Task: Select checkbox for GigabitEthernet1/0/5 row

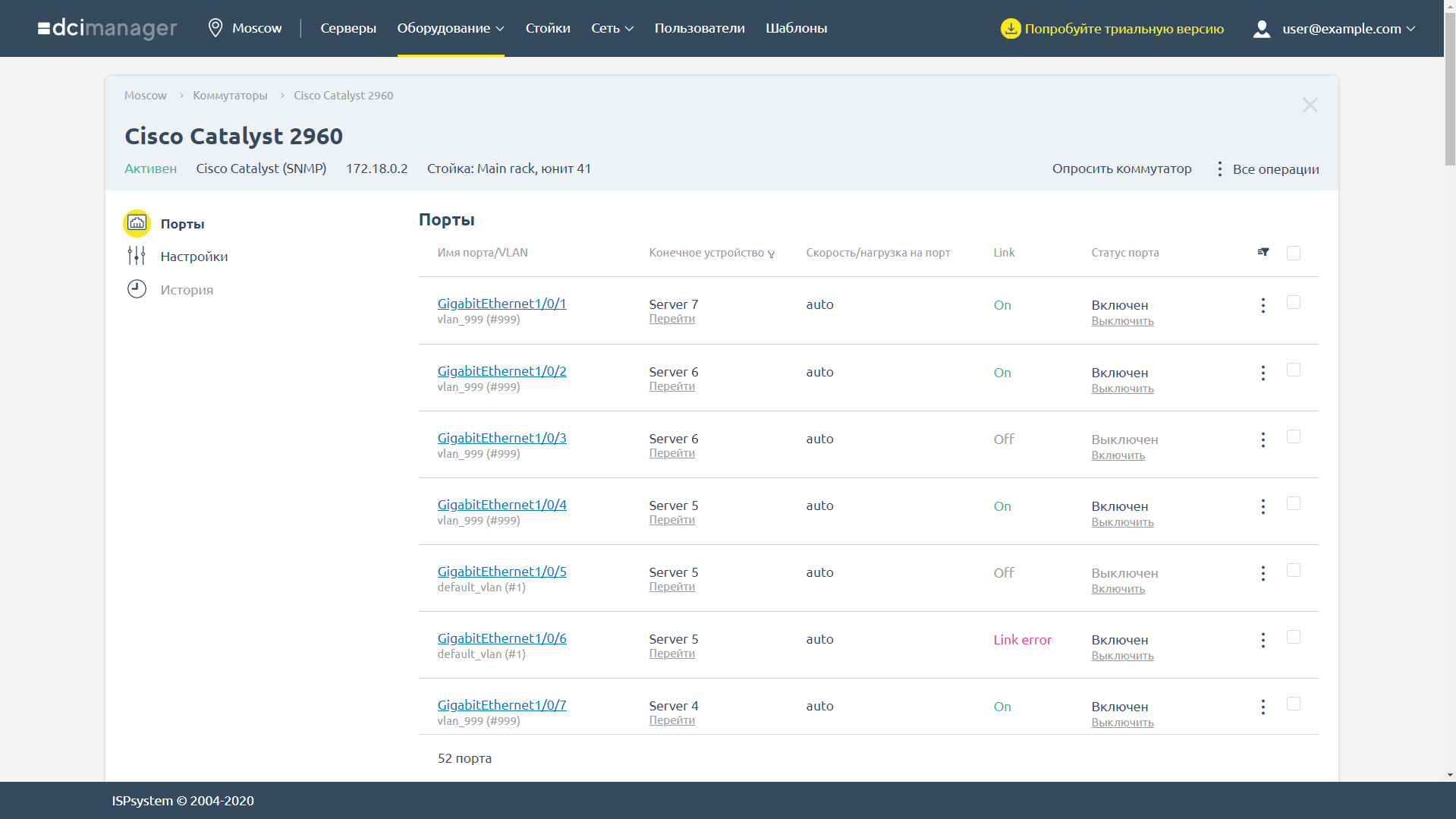Action: point(1294,570)
